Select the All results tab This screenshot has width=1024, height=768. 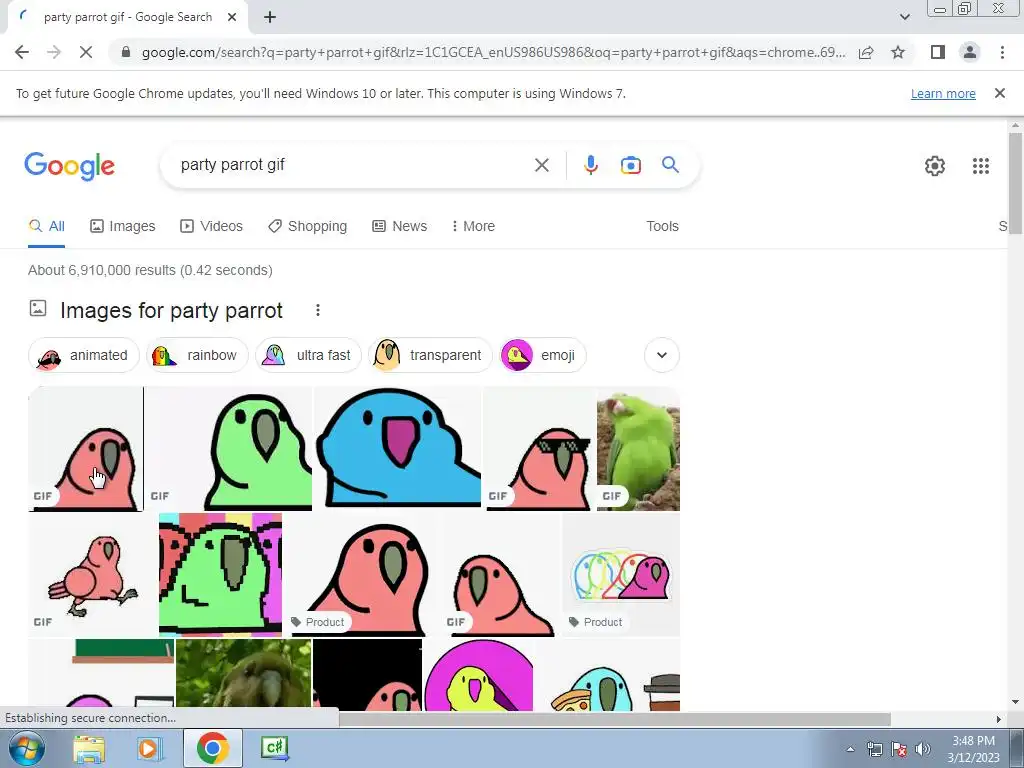[x=46, y=227]
